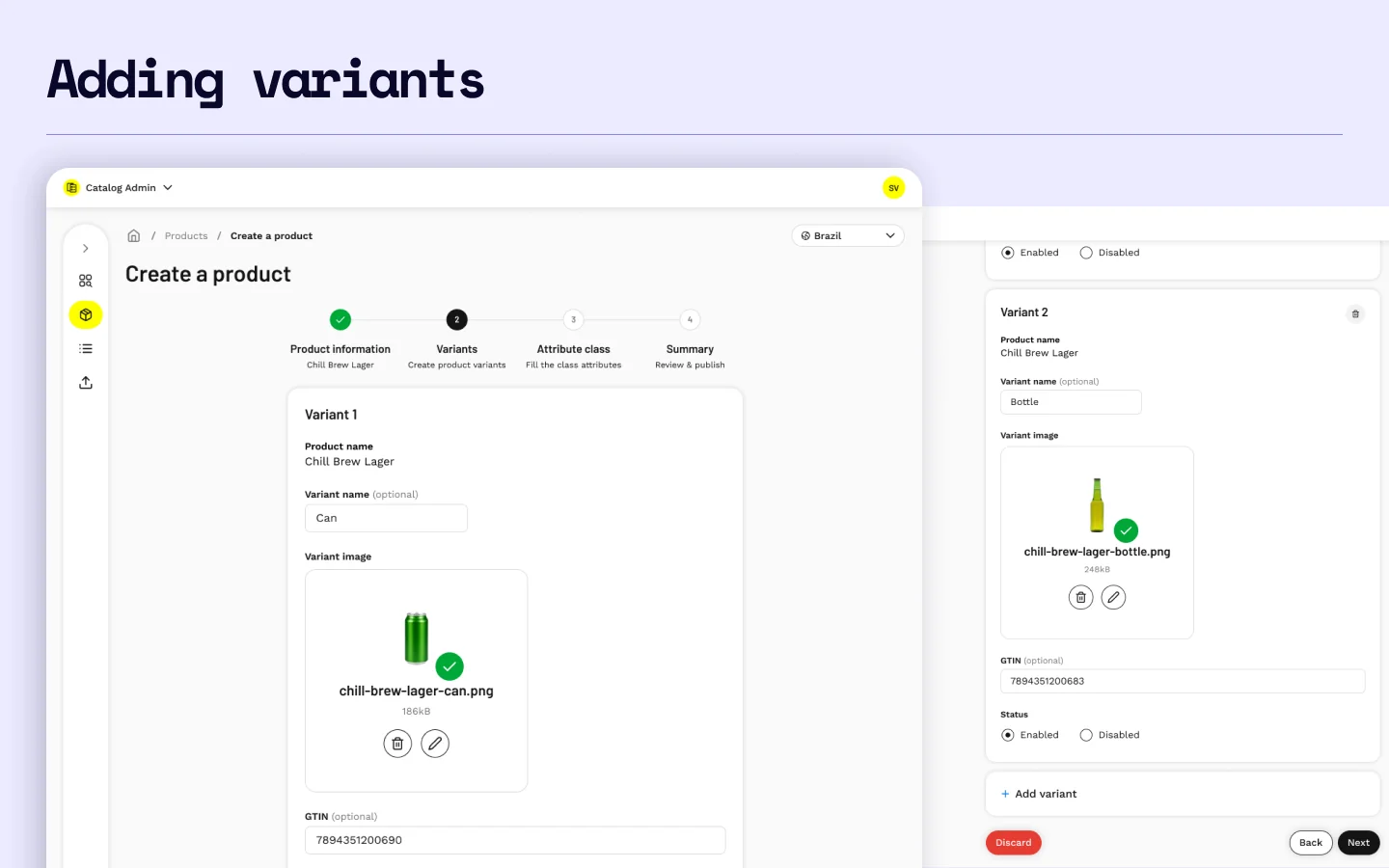
Task: Remove Variant 2 with the trash icon
Action: (x=1355, y=313)
